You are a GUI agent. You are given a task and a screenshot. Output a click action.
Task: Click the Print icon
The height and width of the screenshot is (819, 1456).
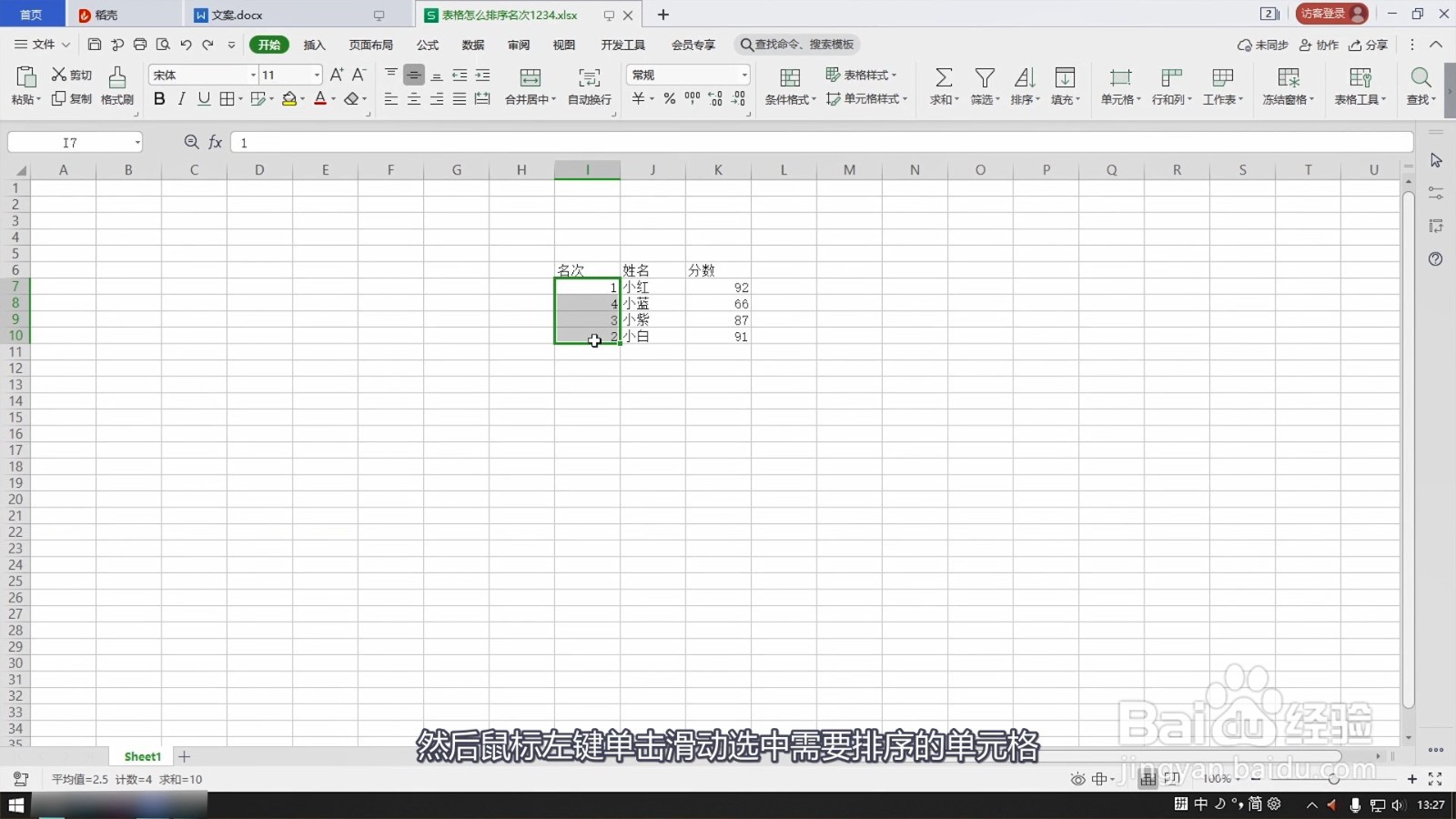click(140, 45)
